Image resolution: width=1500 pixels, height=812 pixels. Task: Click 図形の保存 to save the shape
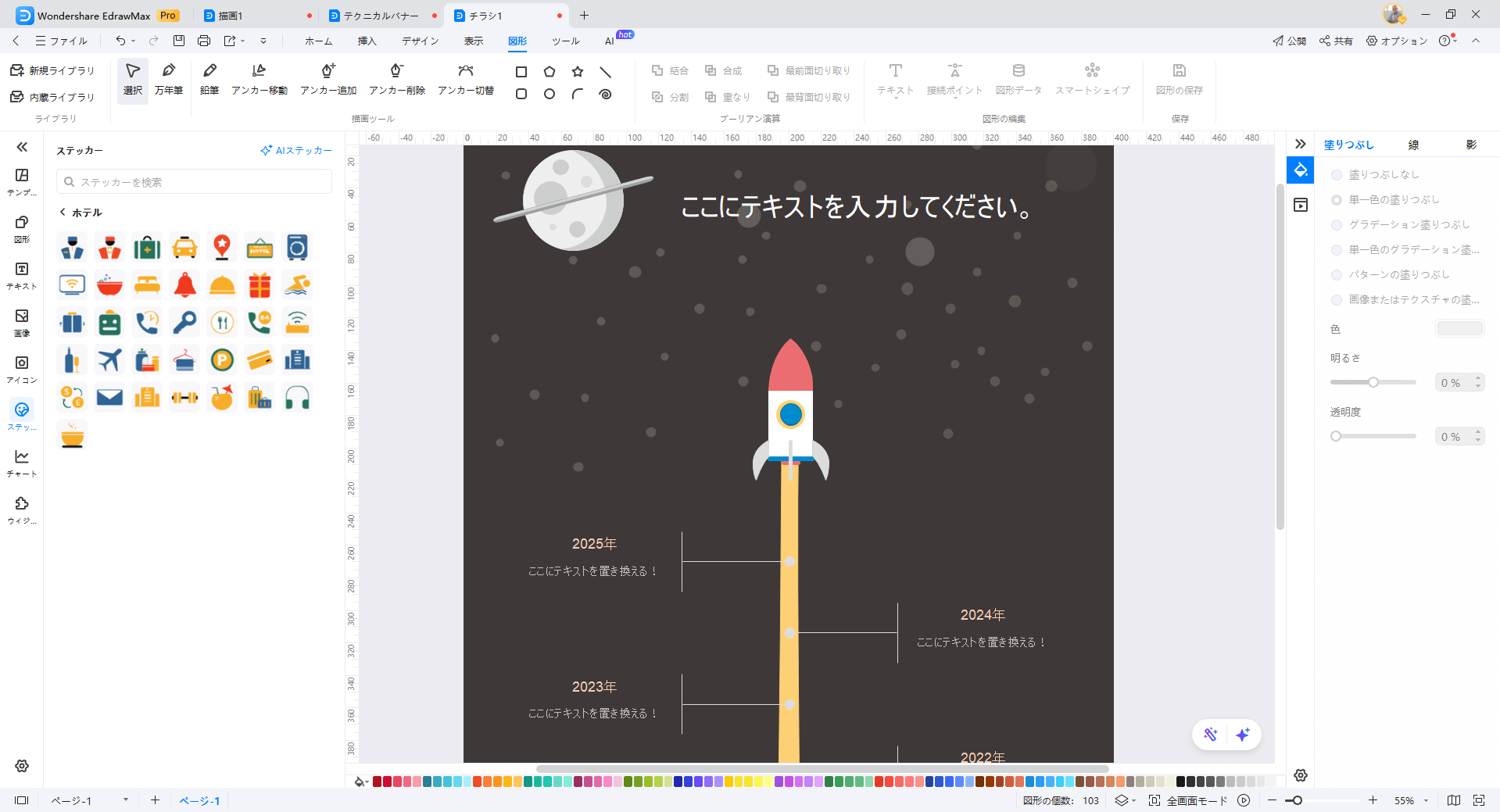1180,79
